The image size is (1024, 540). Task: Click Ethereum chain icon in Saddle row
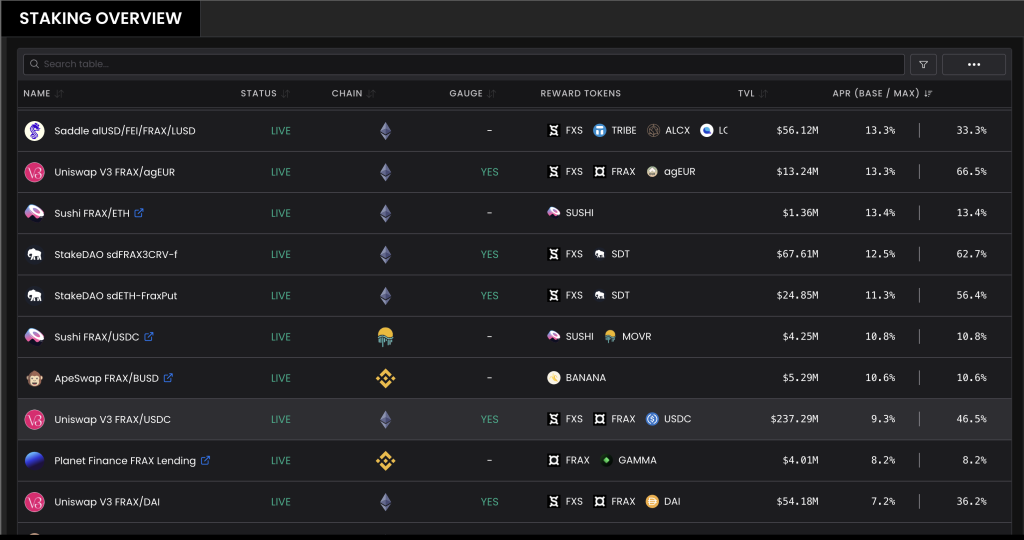[385, 131]
